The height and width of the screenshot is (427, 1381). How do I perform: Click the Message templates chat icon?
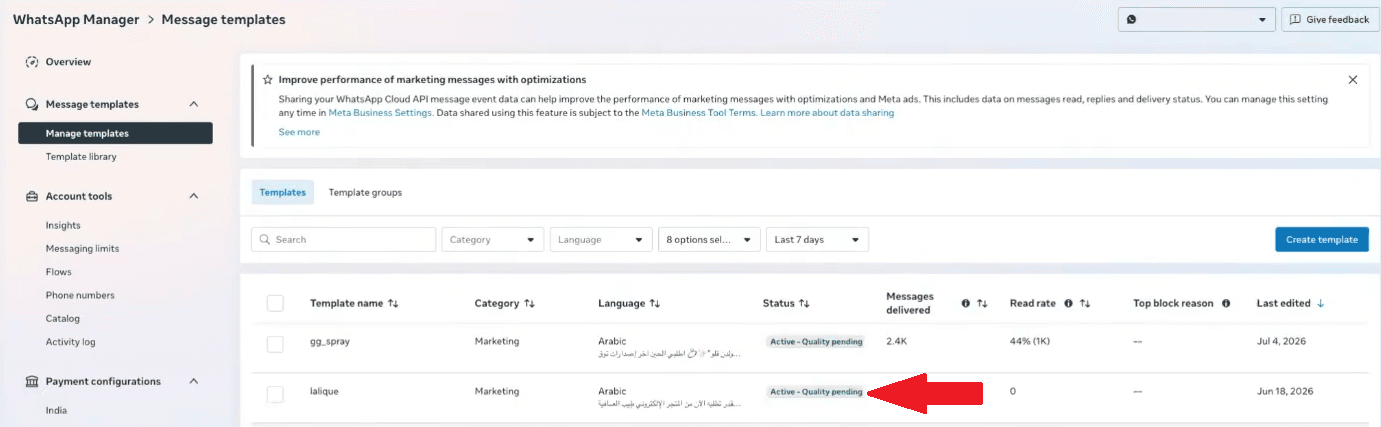pos(32,104)
